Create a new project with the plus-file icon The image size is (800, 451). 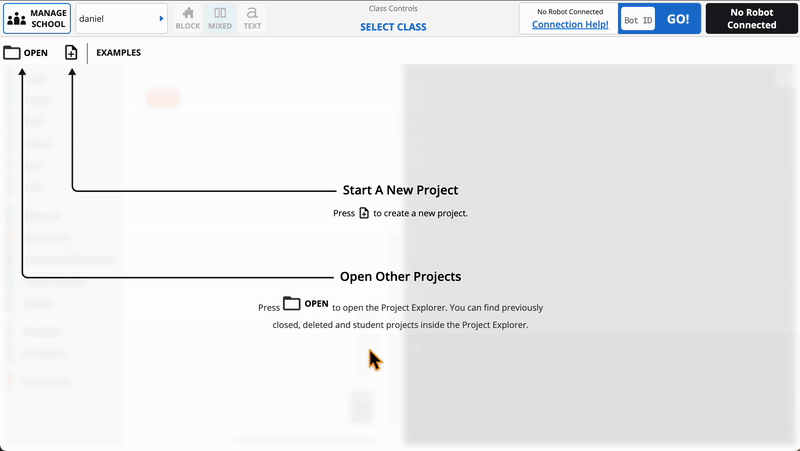[71, 53]
